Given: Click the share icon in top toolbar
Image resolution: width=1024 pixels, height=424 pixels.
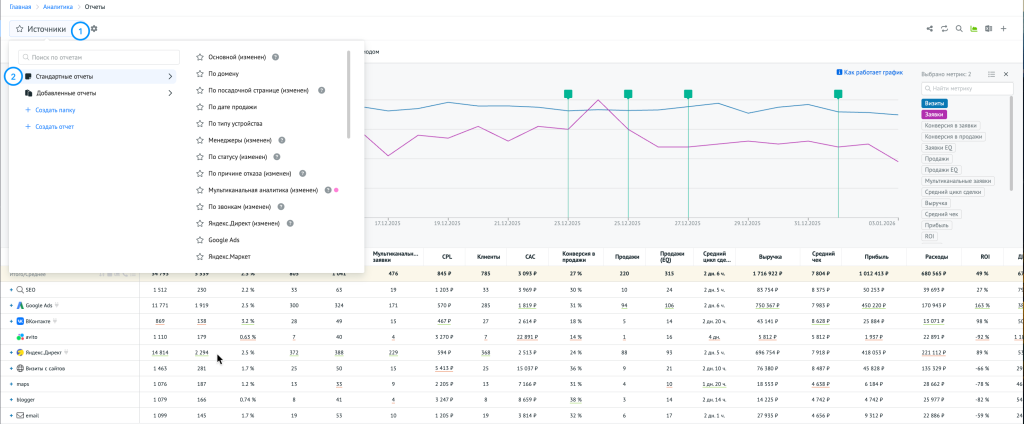Looking at the screenshot, I should 930,29.
